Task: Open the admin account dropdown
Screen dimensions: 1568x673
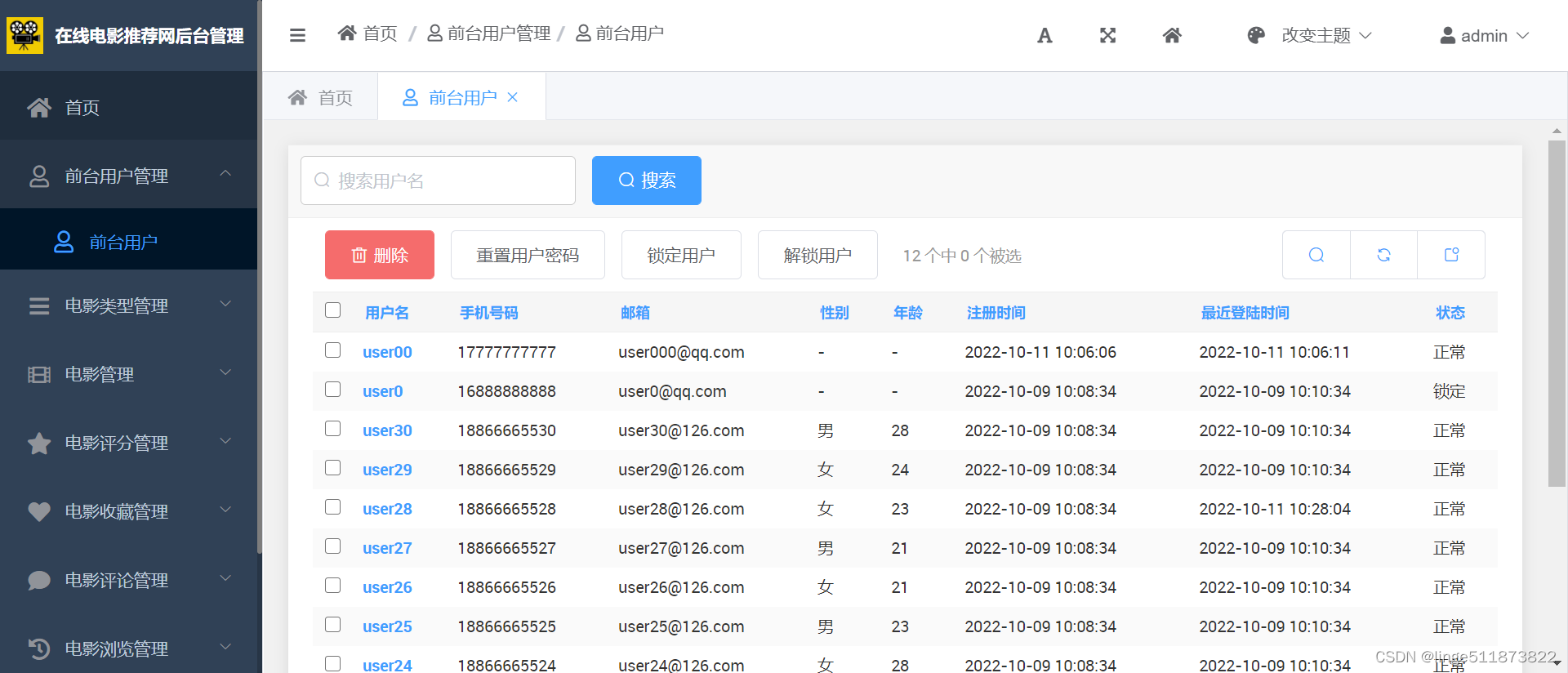Action: coord(1484,35)
